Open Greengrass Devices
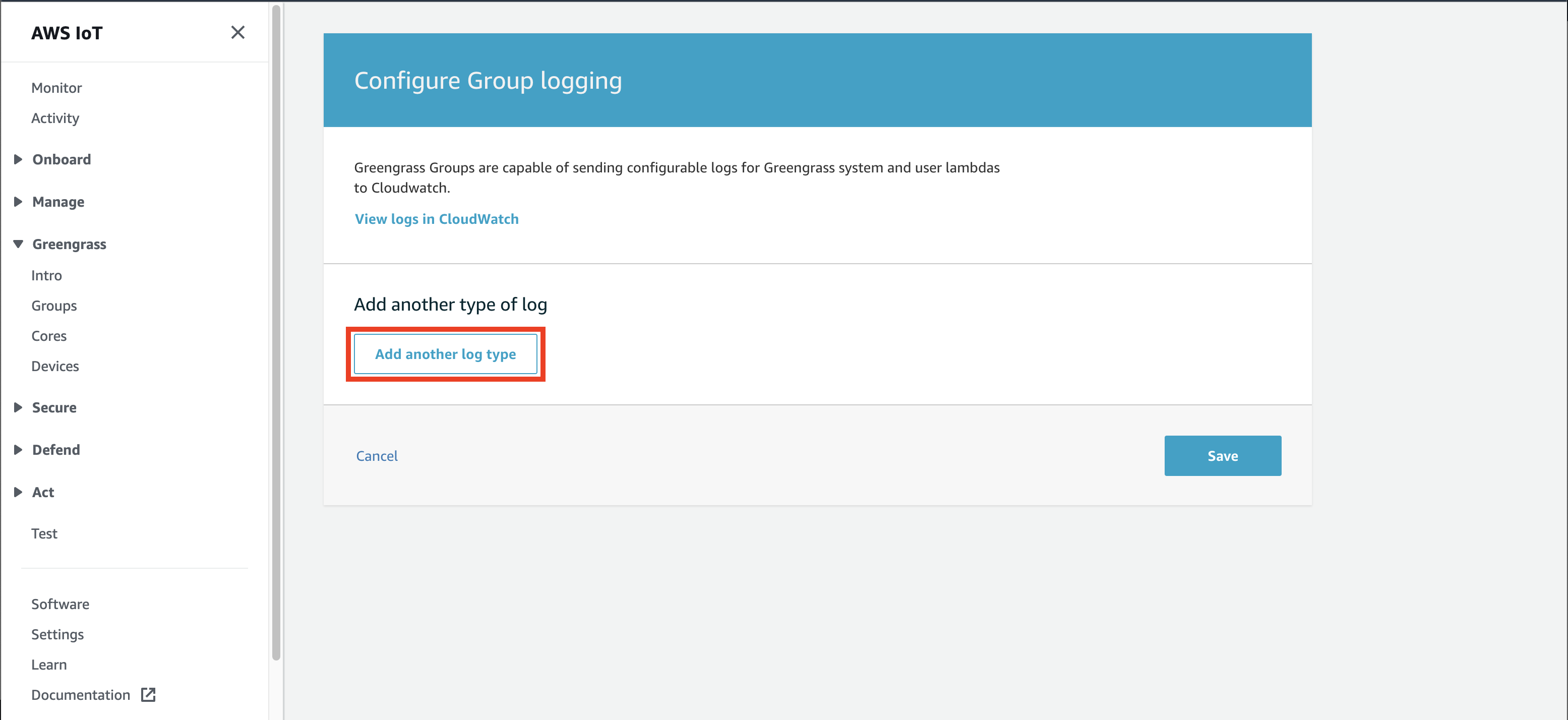The width and height of the screenshot is (1568, 720). tap(55, 366)
